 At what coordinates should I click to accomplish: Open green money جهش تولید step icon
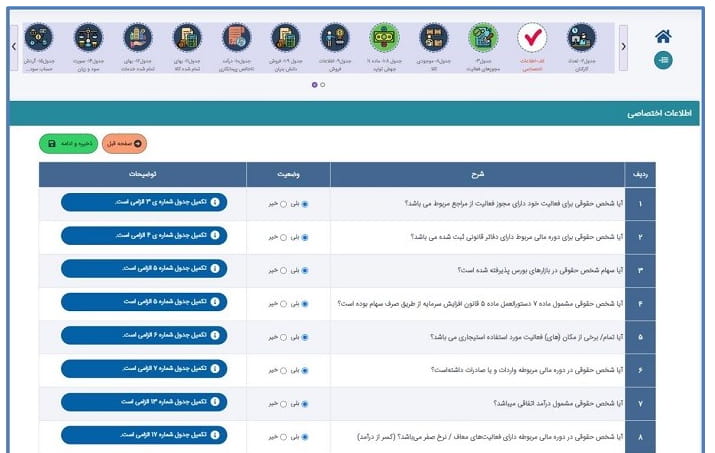(x=384, y=37)
